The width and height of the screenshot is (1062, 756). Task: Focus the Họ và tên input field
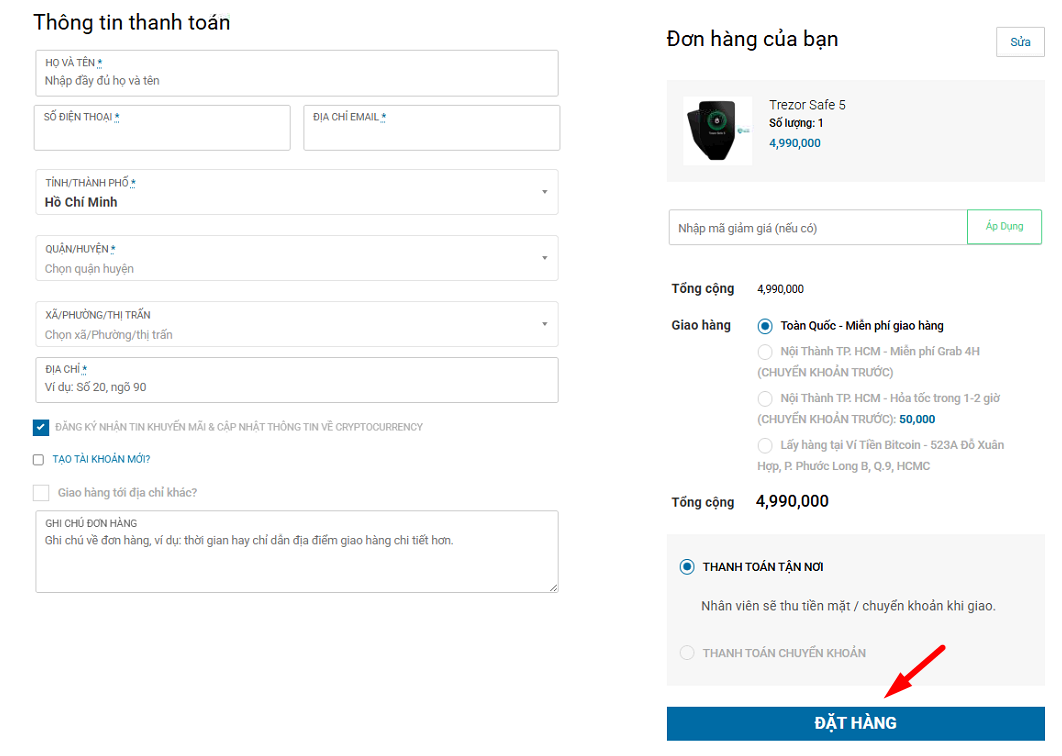(x=297, y=73)
